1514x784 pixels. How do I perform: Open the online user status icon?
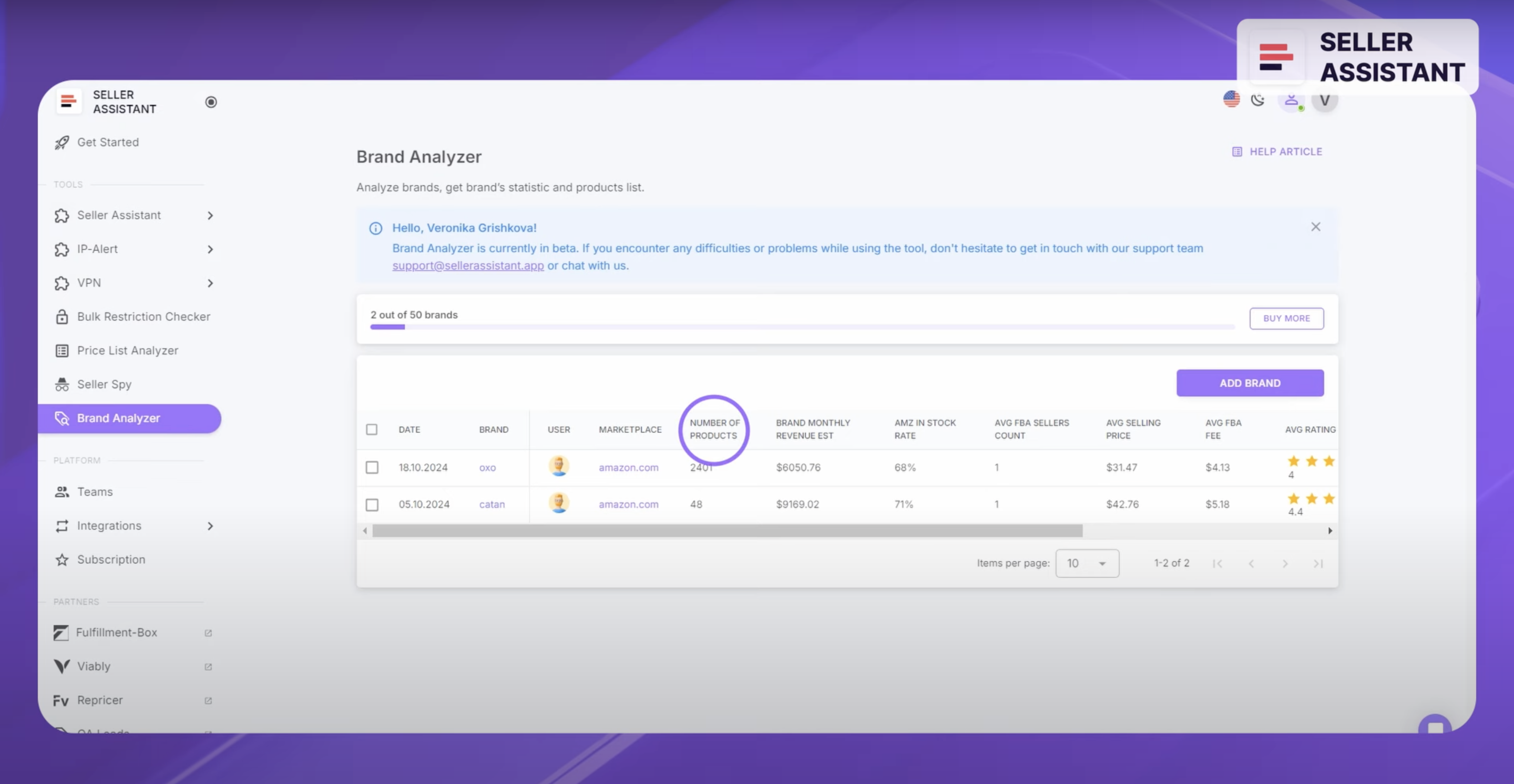click(1291, 100)
